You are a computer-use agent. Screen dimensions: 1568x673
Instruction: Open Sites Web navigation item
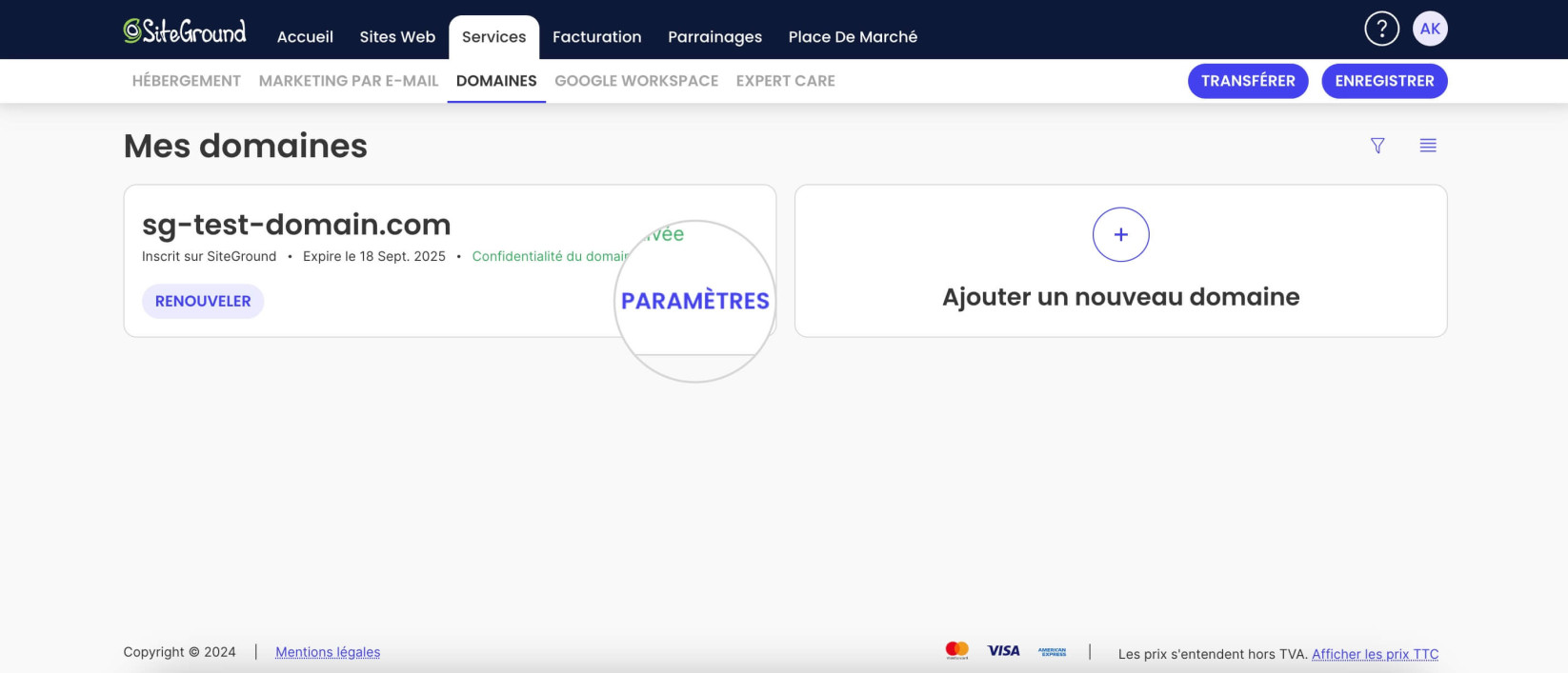click(x=397, y=37)
